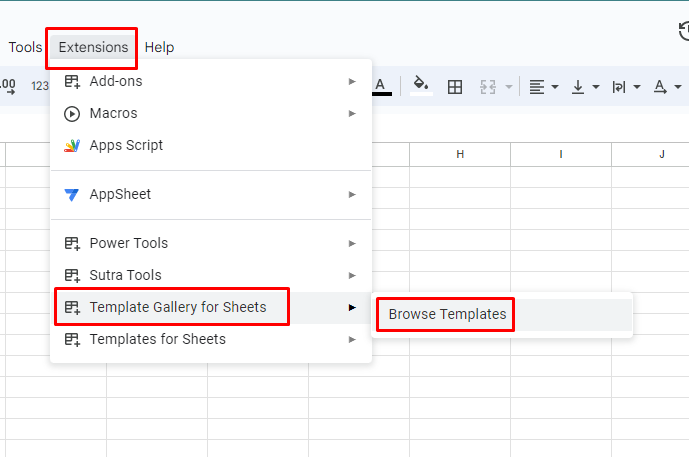Click the merge cells icon
This screenshot has height=457, width=689.
point(488,87)
